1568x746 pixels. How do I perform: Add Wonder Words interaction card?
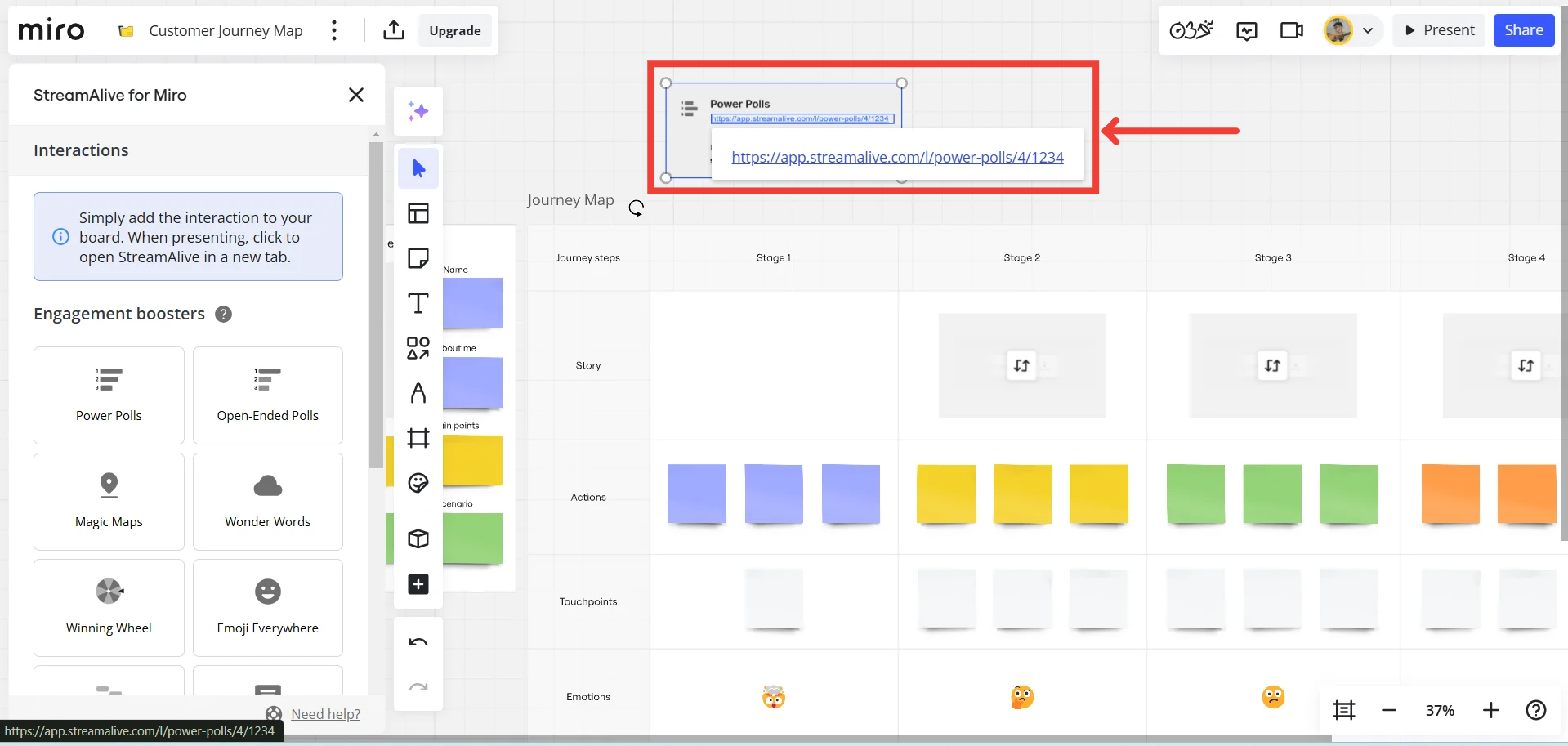coord(268,502)
